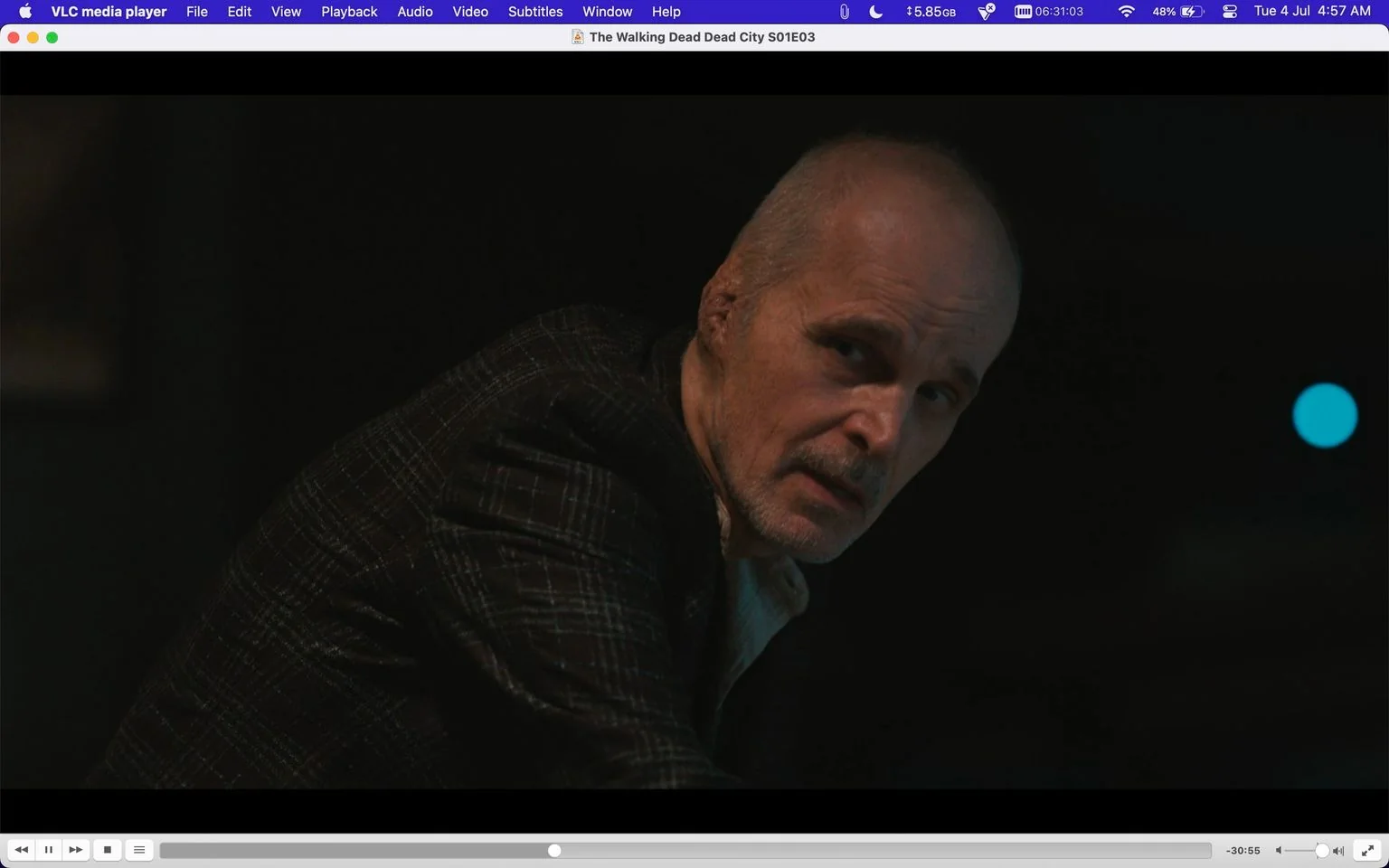
Task: Click the Do Not Disturb moon icon
Action: point(875,12)
